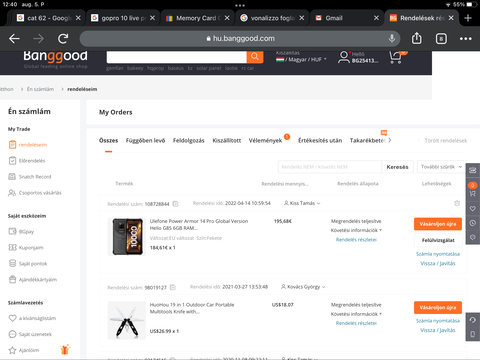This screenshot has height=360, width=480.
Task: Tap the microphone icon in address bar
Action: pos(392,38)
